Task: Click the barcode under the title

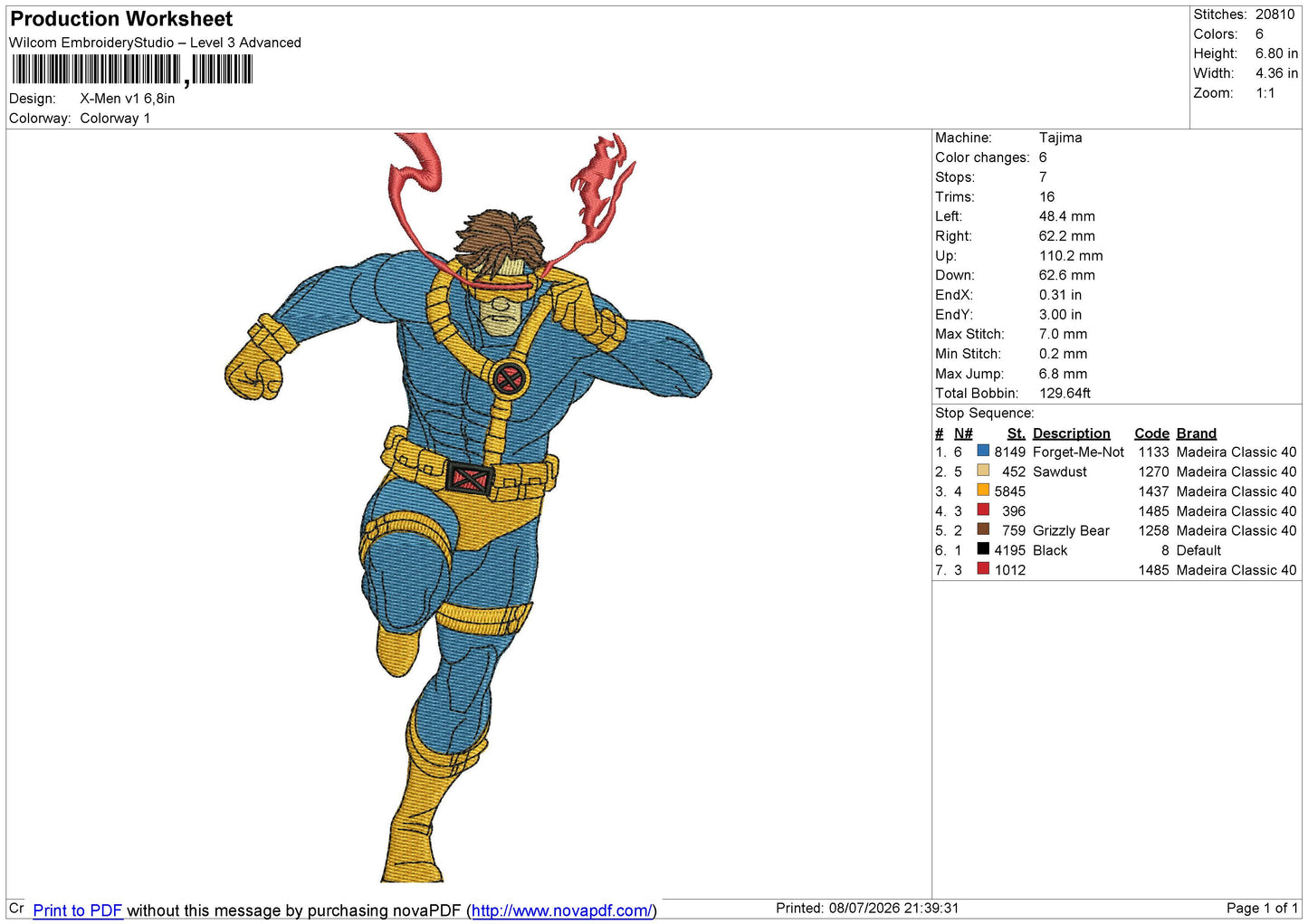Action: 132,70
